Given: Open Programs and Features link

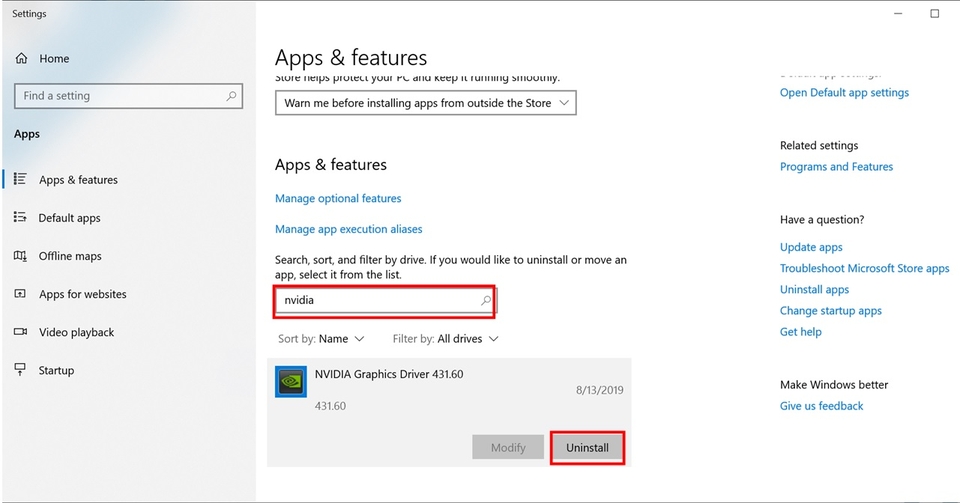Looking at the screenshot, I should 836,167.
